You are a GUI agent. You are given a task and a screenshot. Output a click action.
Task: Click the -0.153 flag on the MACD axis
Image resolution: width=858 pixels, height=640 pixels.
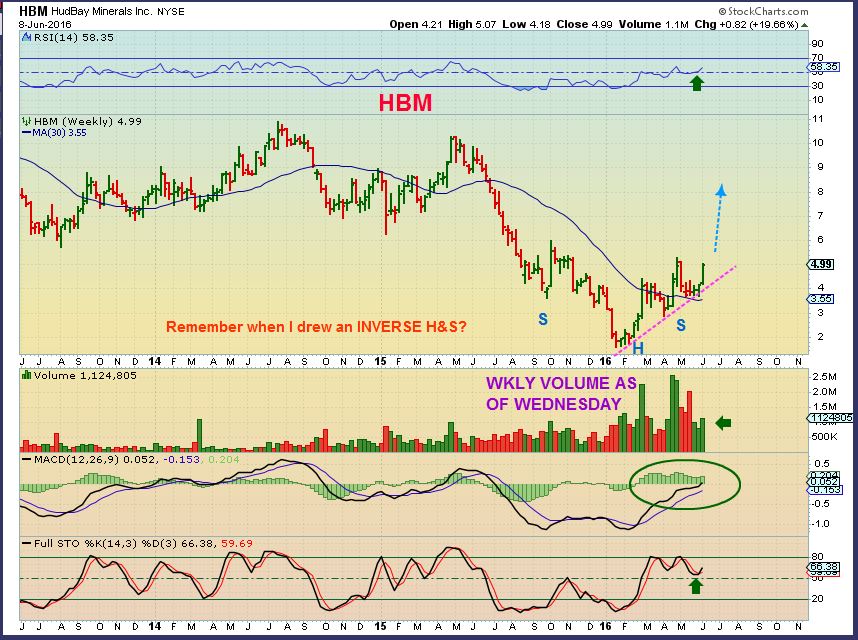pos(824,490)
